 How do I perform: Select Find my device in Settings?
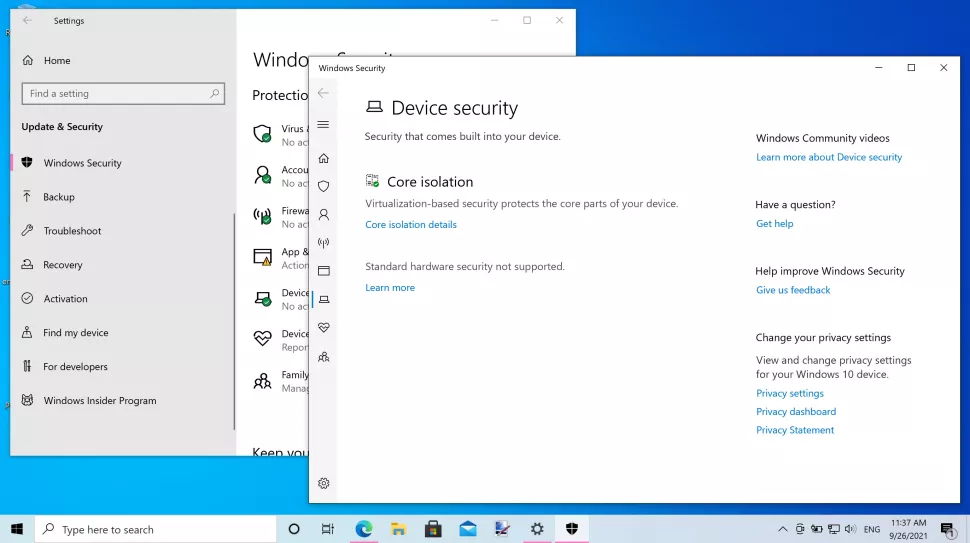[x=122, y=333]
